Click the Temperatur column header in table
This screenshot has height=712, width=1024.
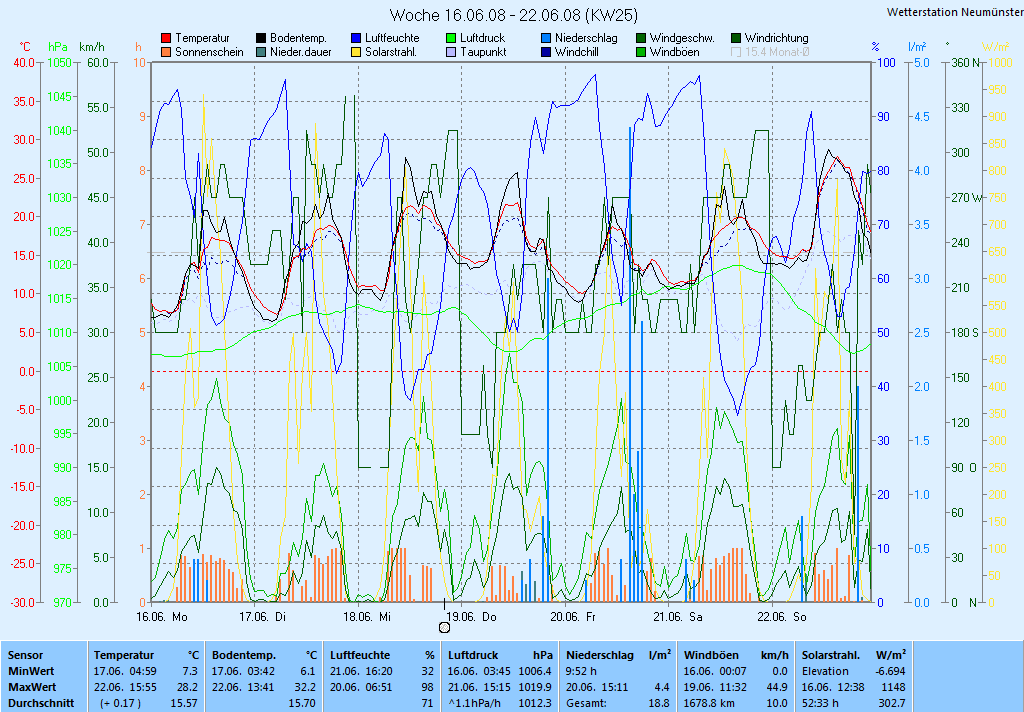124,655
